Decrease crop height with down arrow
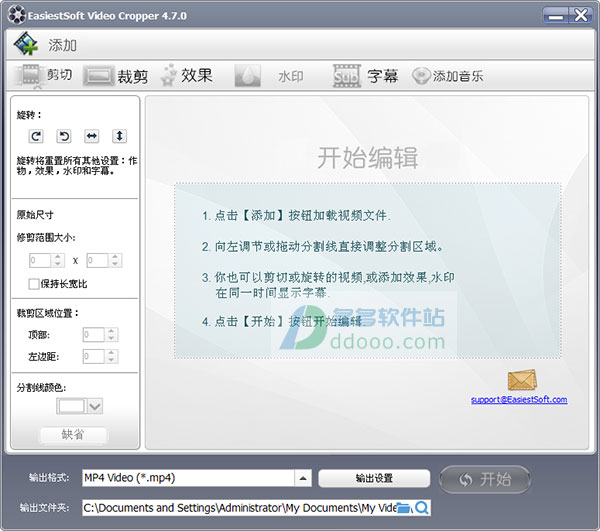 pyautogui.click(x=115, y=264)
